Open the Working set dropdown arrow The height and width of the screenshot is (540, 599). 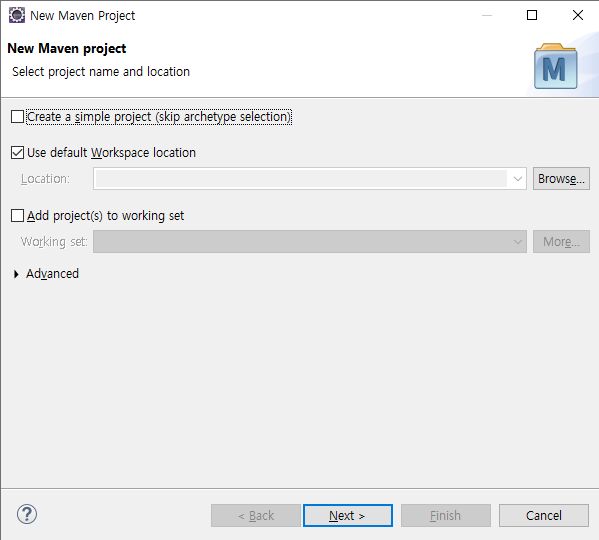coord(518,242)
